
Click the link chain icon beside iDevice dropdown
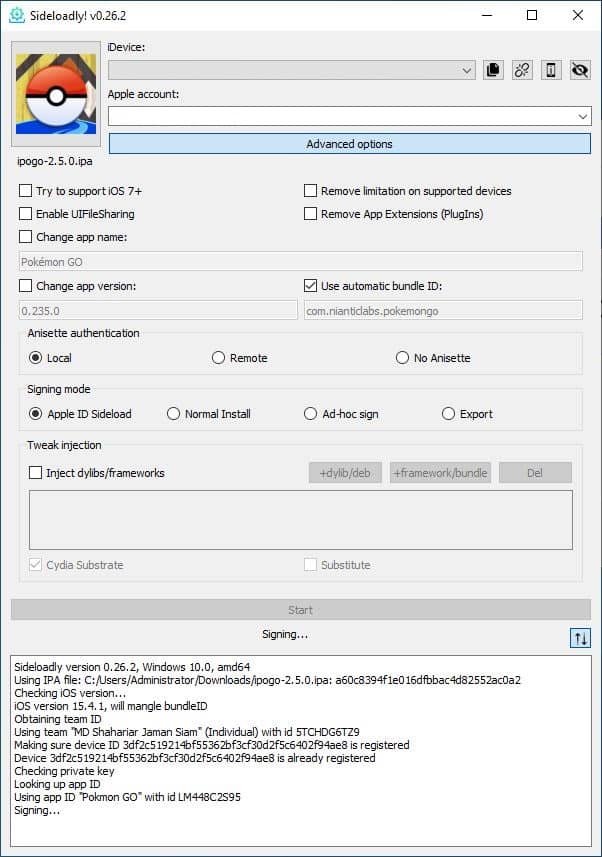[522, 70]
